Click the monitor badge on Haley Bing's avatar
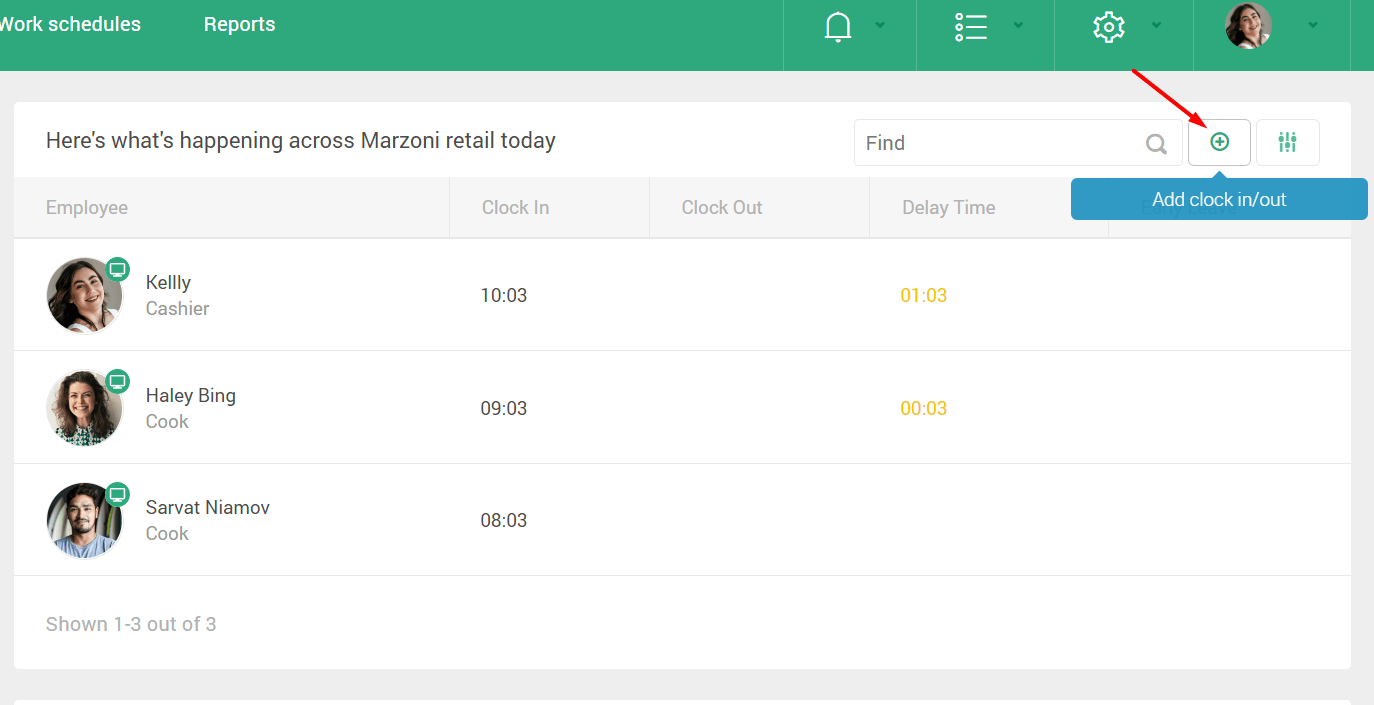This screenshot has width=1374, height=705. point(118,381)
